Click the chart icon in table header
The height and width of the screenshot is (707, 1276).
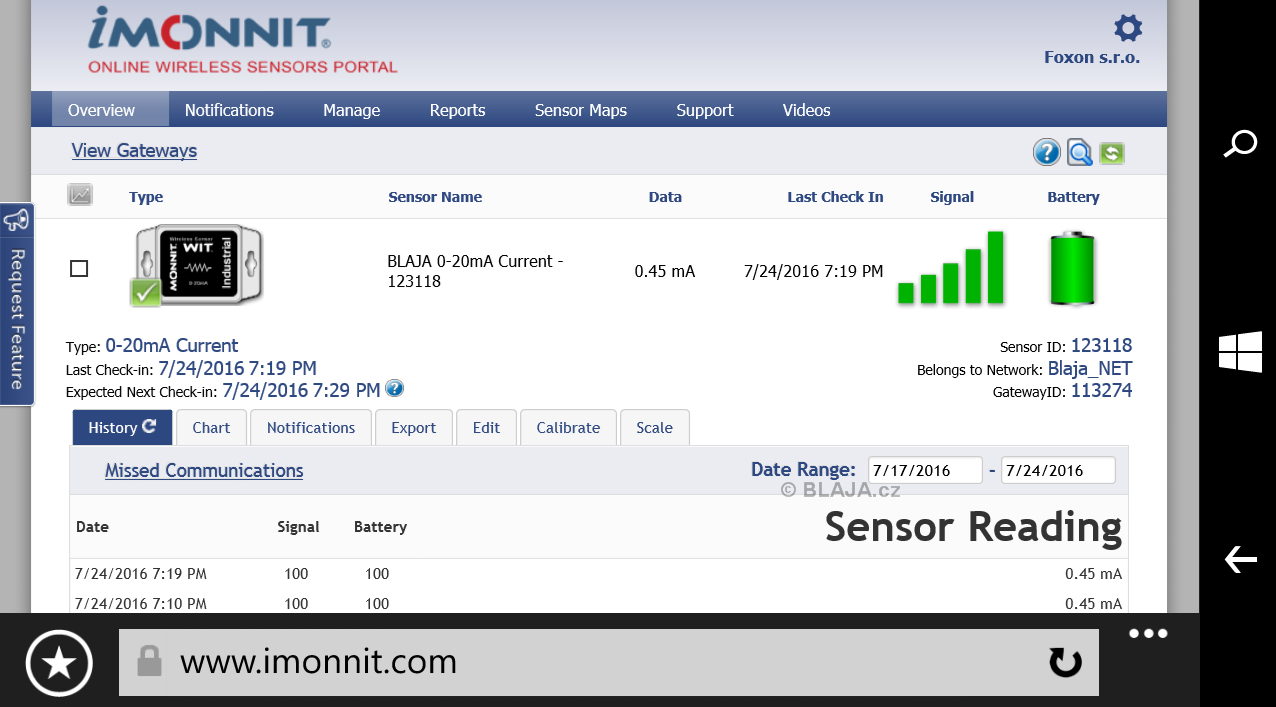click(x=80, y=195)
